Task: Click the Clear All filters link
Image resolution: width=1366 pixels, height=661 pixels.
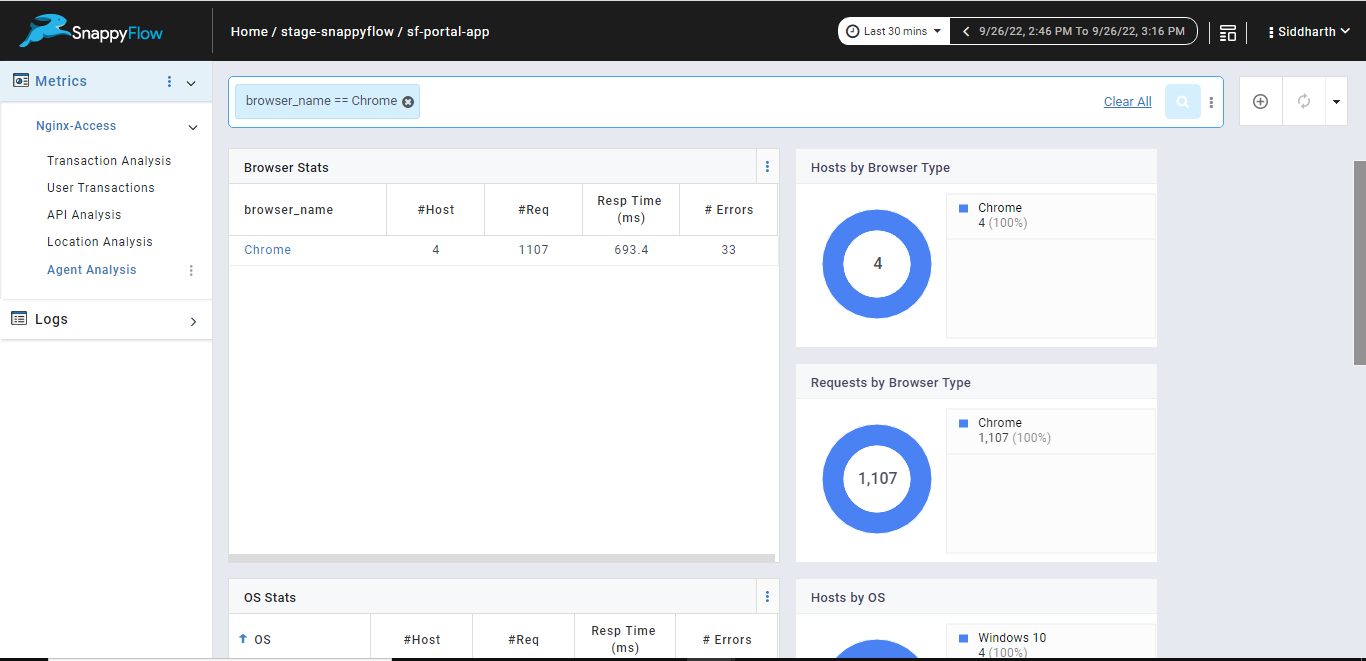Action: click(x=1127, y=101)
